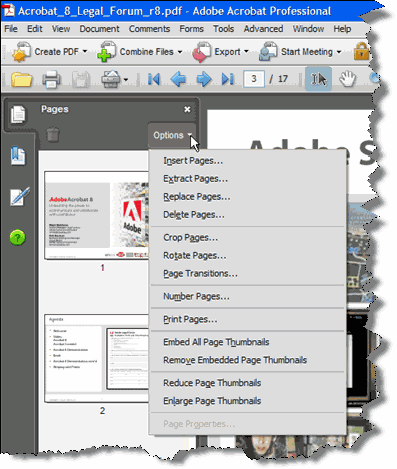Screen dimensions: 397x469
Task: Select page 2 Agenda thumbnail
Action: pyautogui.click(x=97, y=358)
